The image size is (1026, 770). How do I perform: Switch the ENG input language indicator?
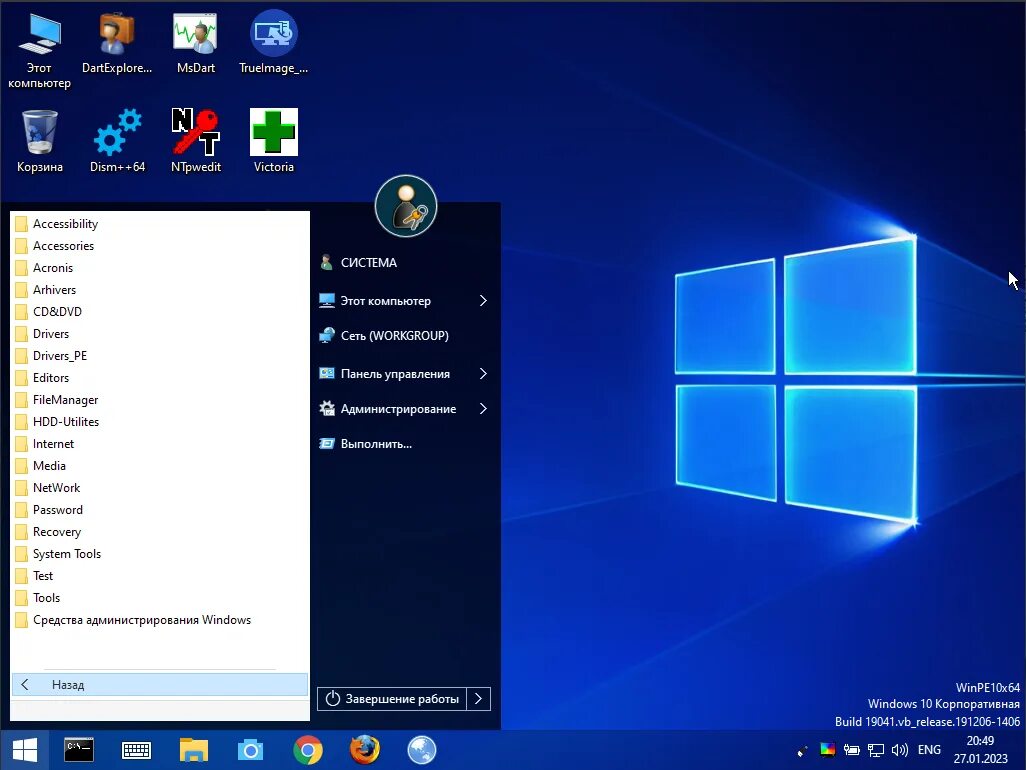[929, 750]
